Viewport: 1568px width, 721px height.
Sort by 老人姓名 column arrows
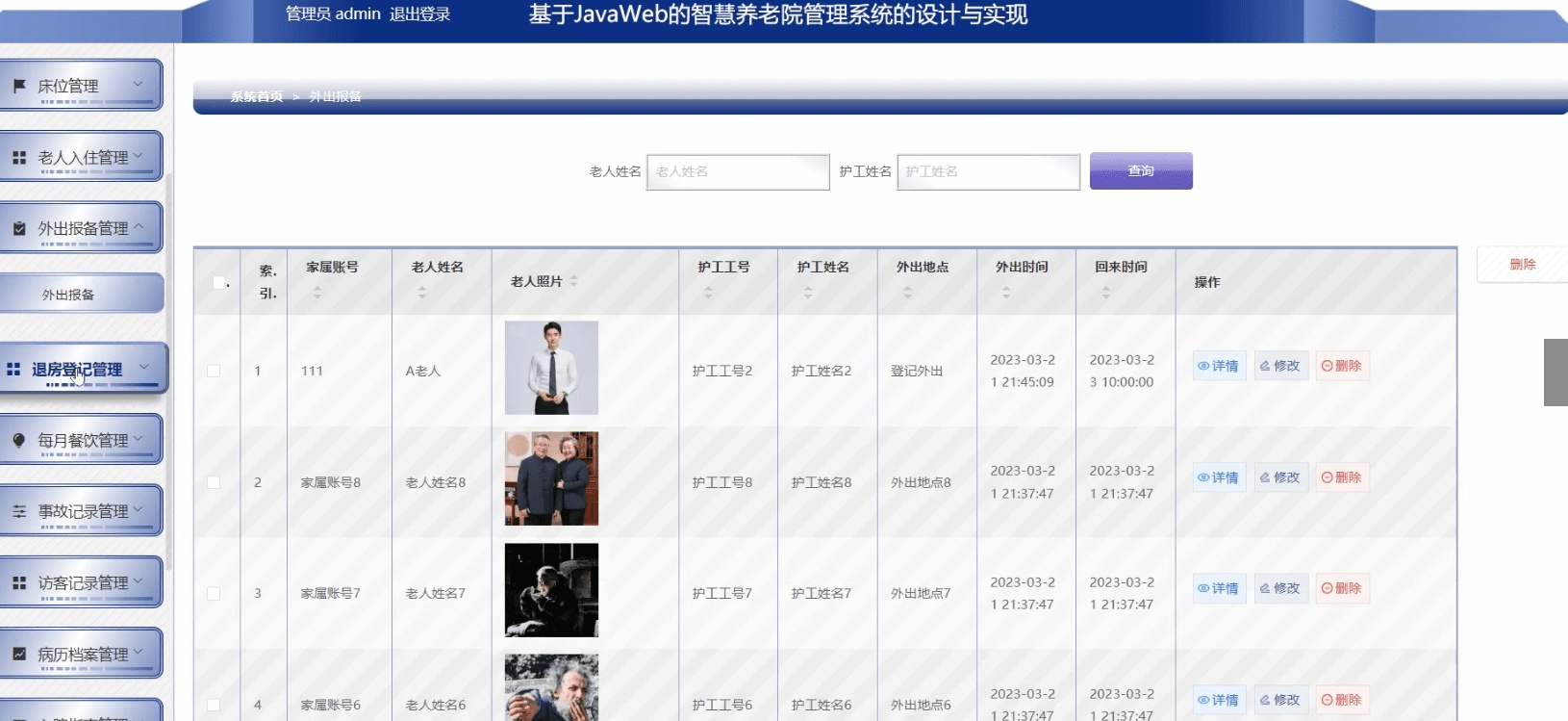421,293
